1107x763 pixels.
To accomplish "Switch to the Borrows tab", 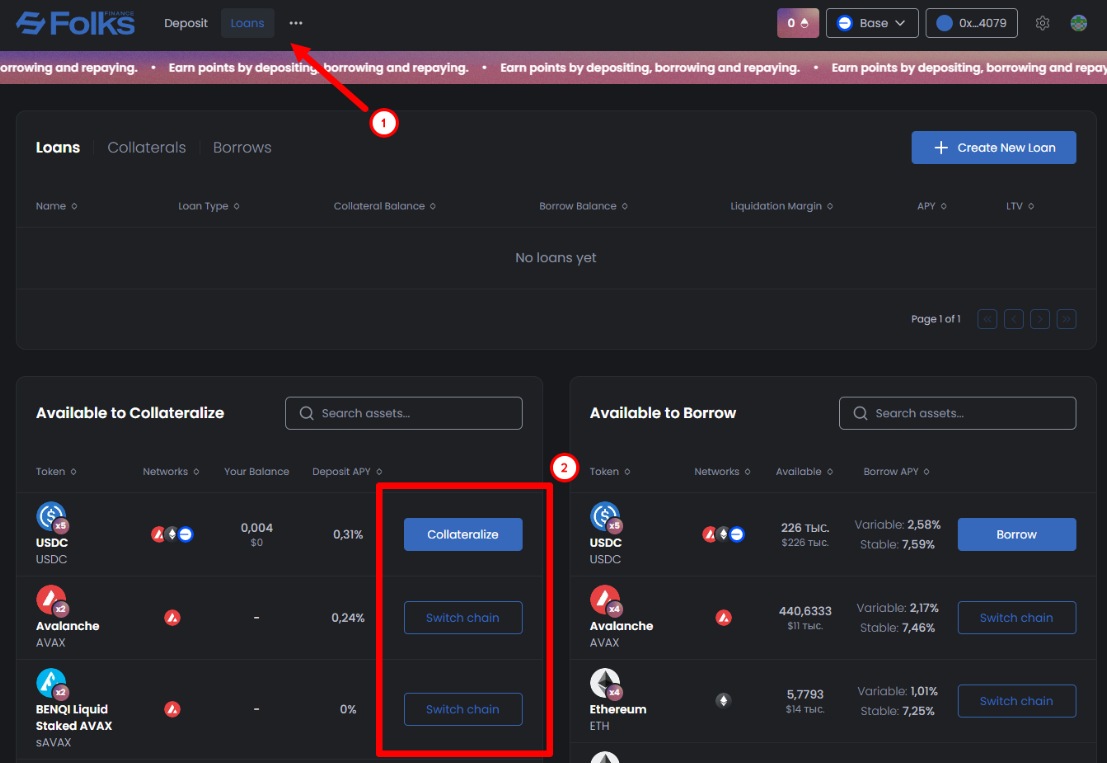I will pyautogui.click(x=242, y=147).
